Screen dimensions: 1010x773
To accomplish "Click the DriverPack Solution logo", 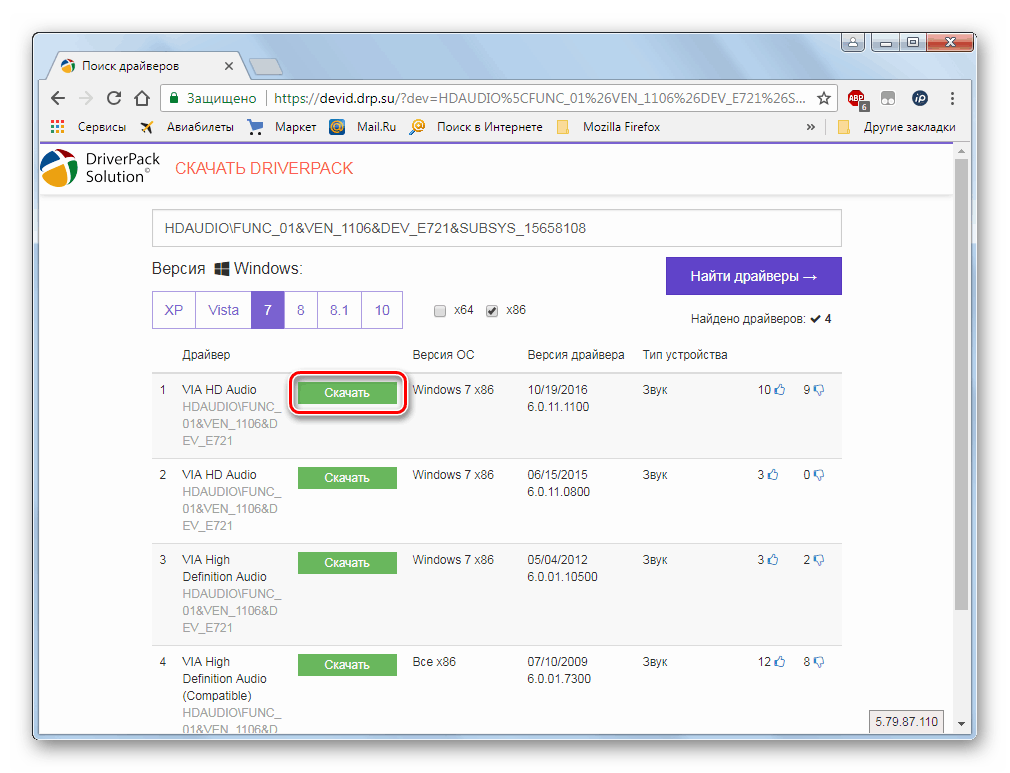I will 100,168.
